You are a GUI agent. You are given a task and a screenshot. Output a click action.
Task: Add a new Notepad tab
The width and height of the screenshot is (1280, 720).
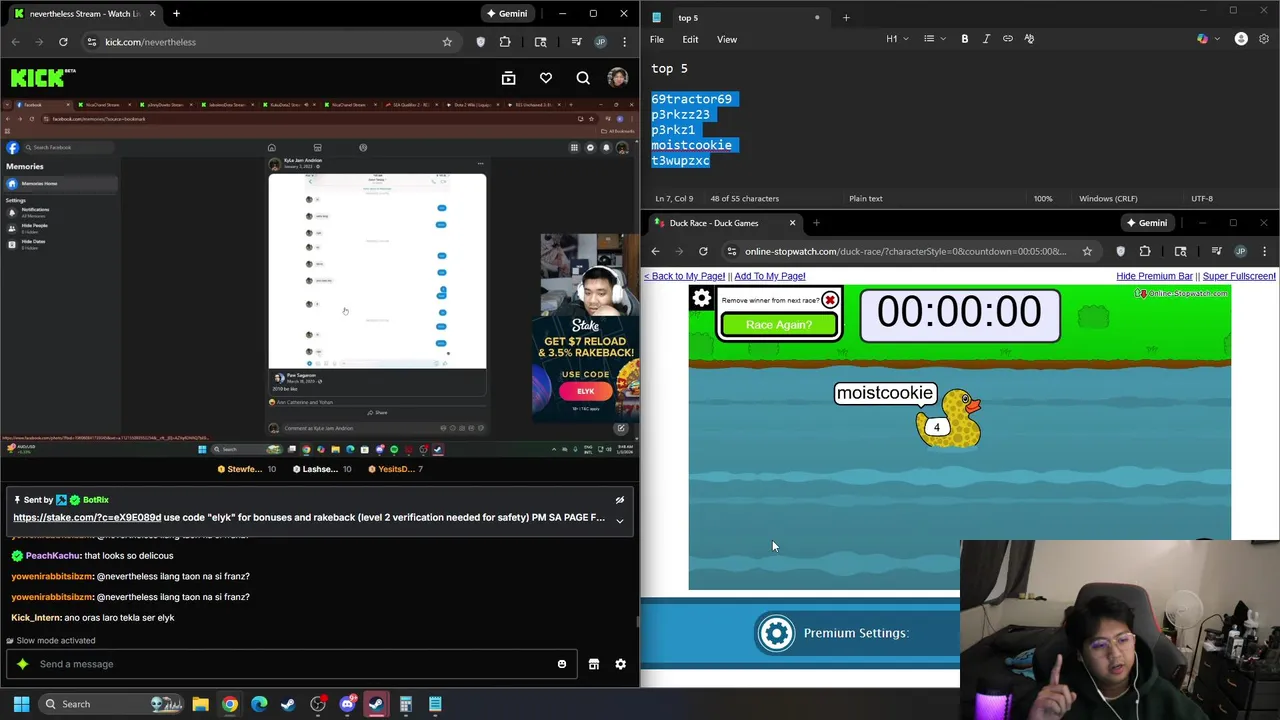tap(846, 17)
